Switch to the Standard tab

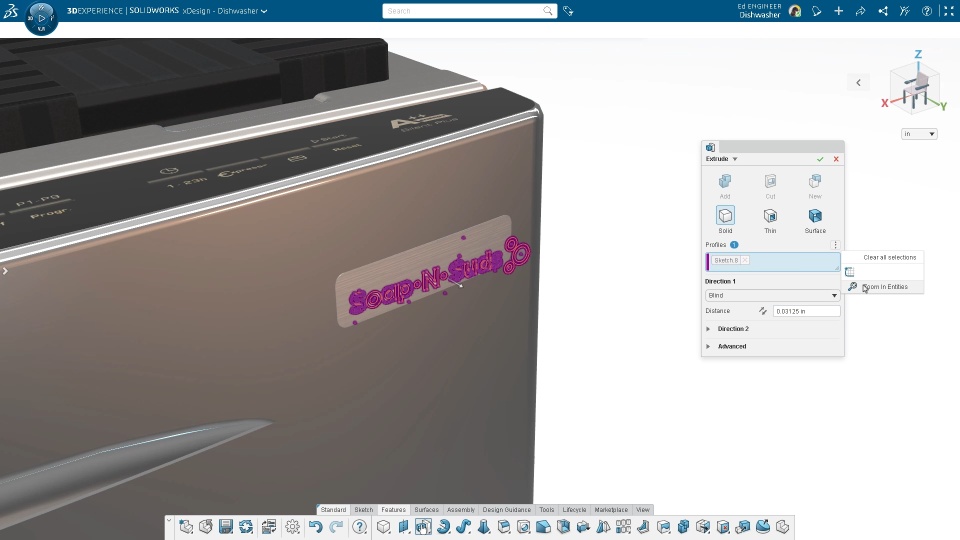333,509
